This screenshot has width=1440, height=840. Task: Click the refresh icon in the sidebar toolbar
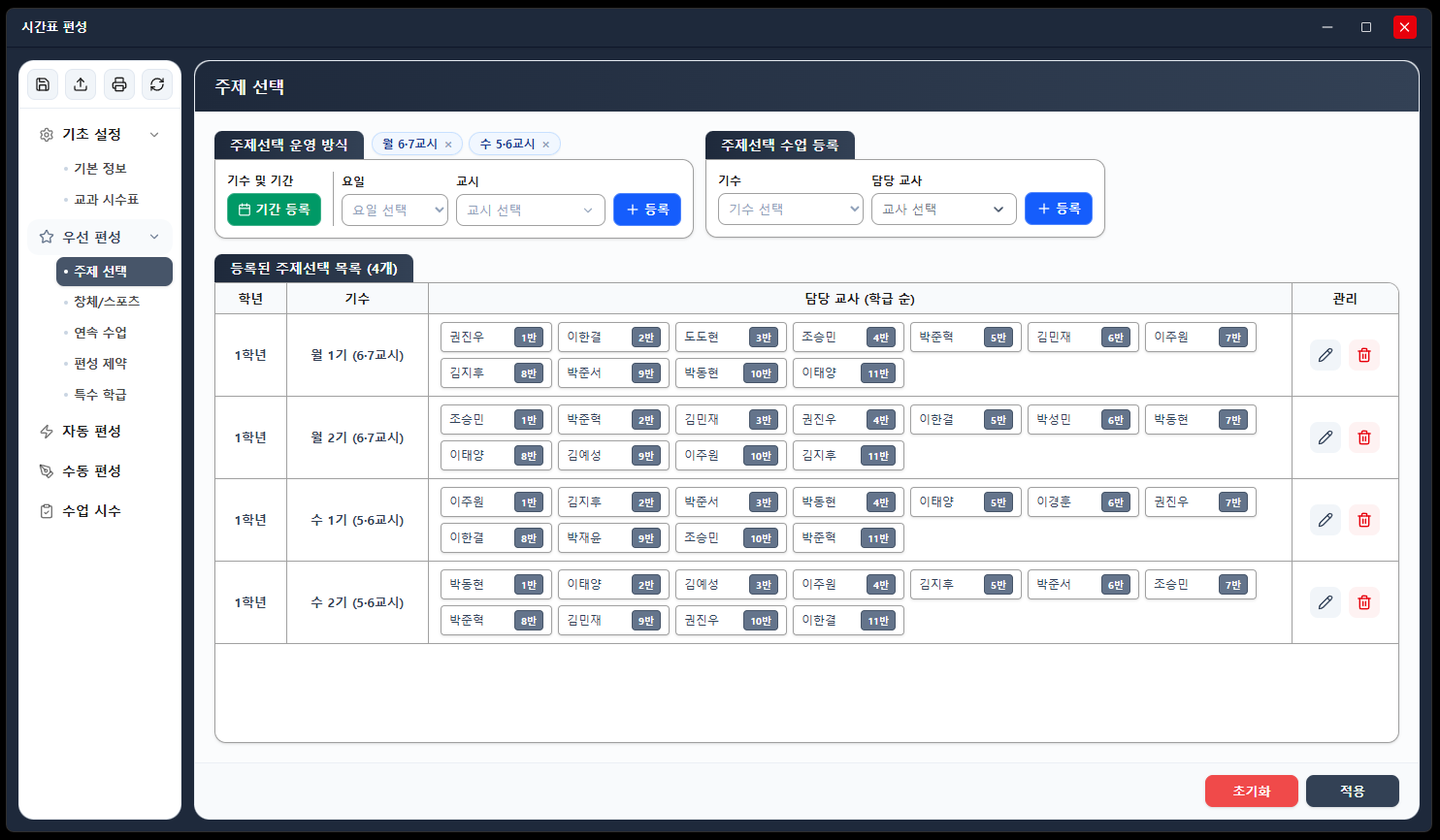tap(157, 84)
